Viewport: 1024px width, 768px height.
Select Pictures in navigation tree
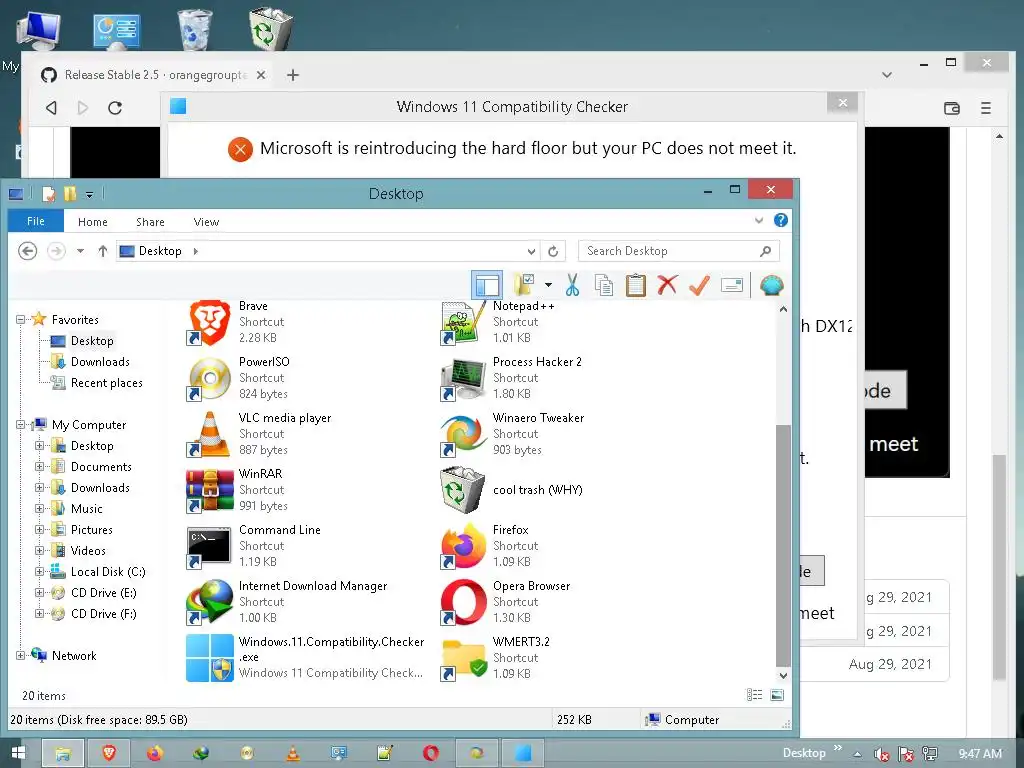tap(91, 530)
